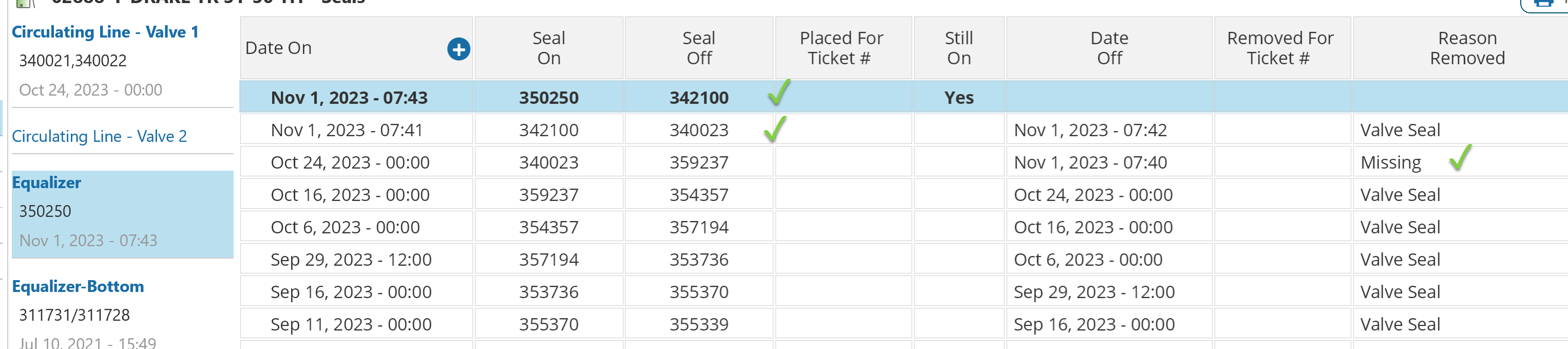Screen dimensions: 1568x349
Task: Click Removed For Ticket # header
Action: pyautogui.click(x=1279, y=48)
